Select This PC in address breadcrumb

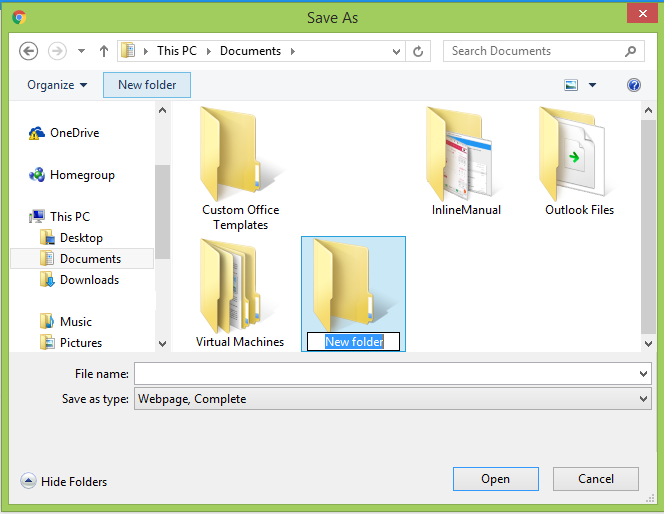177,51
